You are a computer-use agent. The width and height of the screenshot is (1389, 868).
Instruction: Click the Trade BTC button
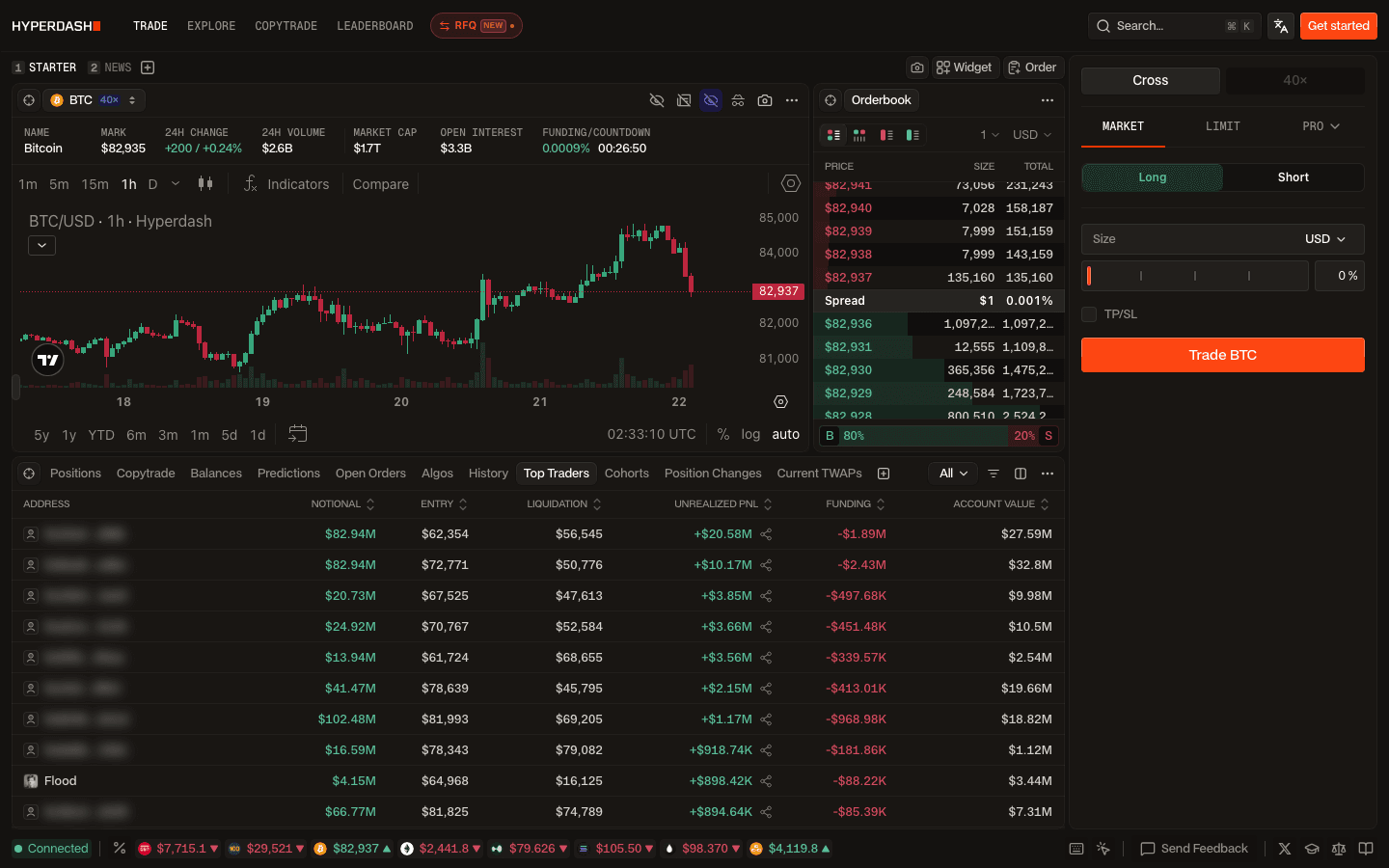click(x=1223, y=355)
